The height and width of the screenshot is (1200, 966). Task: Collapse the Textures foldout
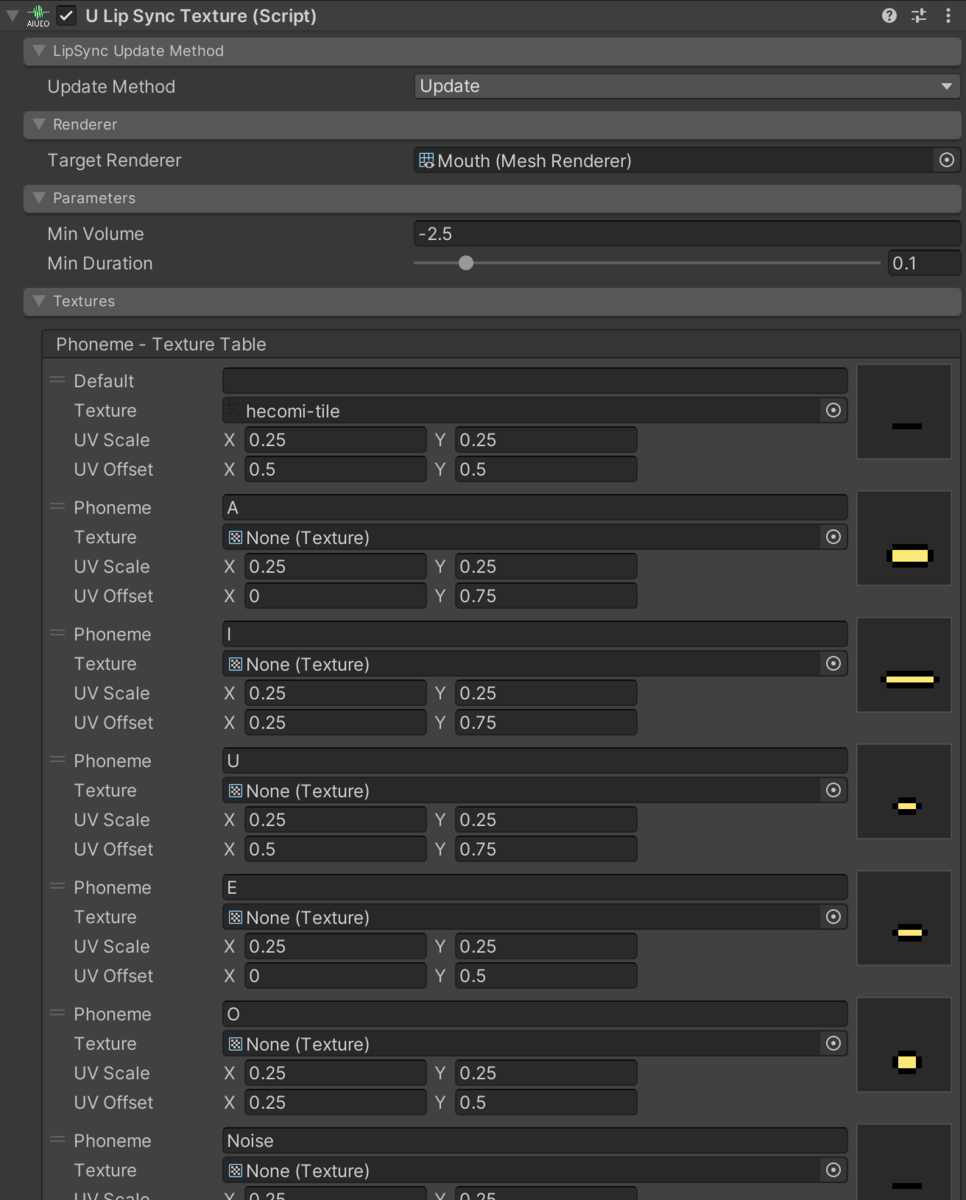[38, 301]
